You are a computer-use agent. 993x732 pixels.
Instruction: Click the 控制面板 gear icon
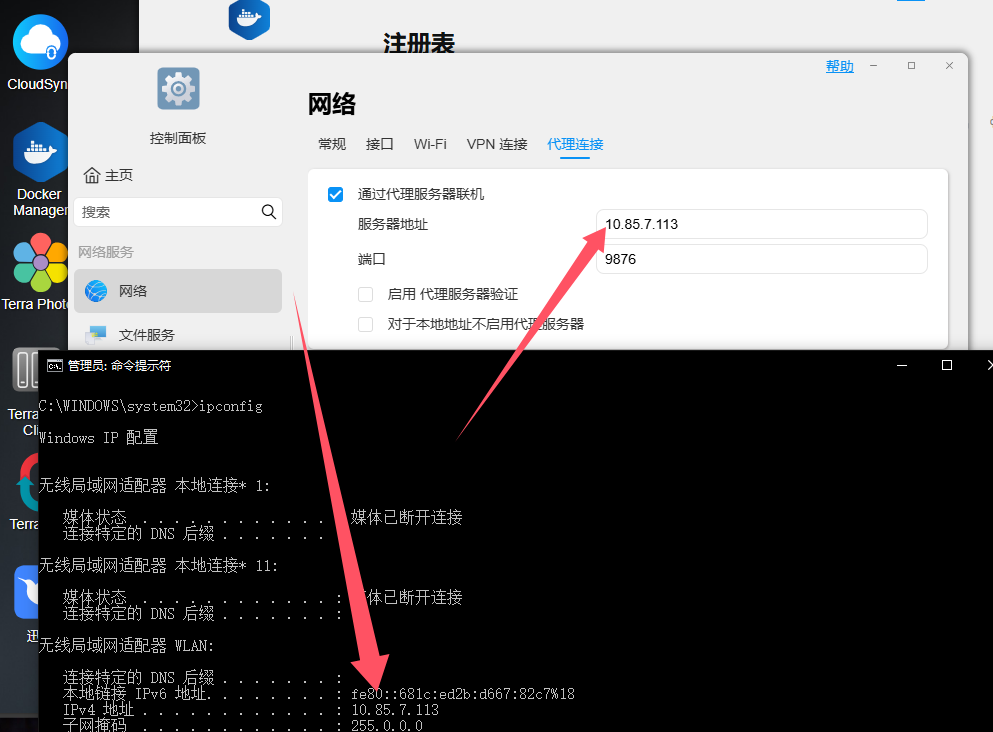(179, 89)
